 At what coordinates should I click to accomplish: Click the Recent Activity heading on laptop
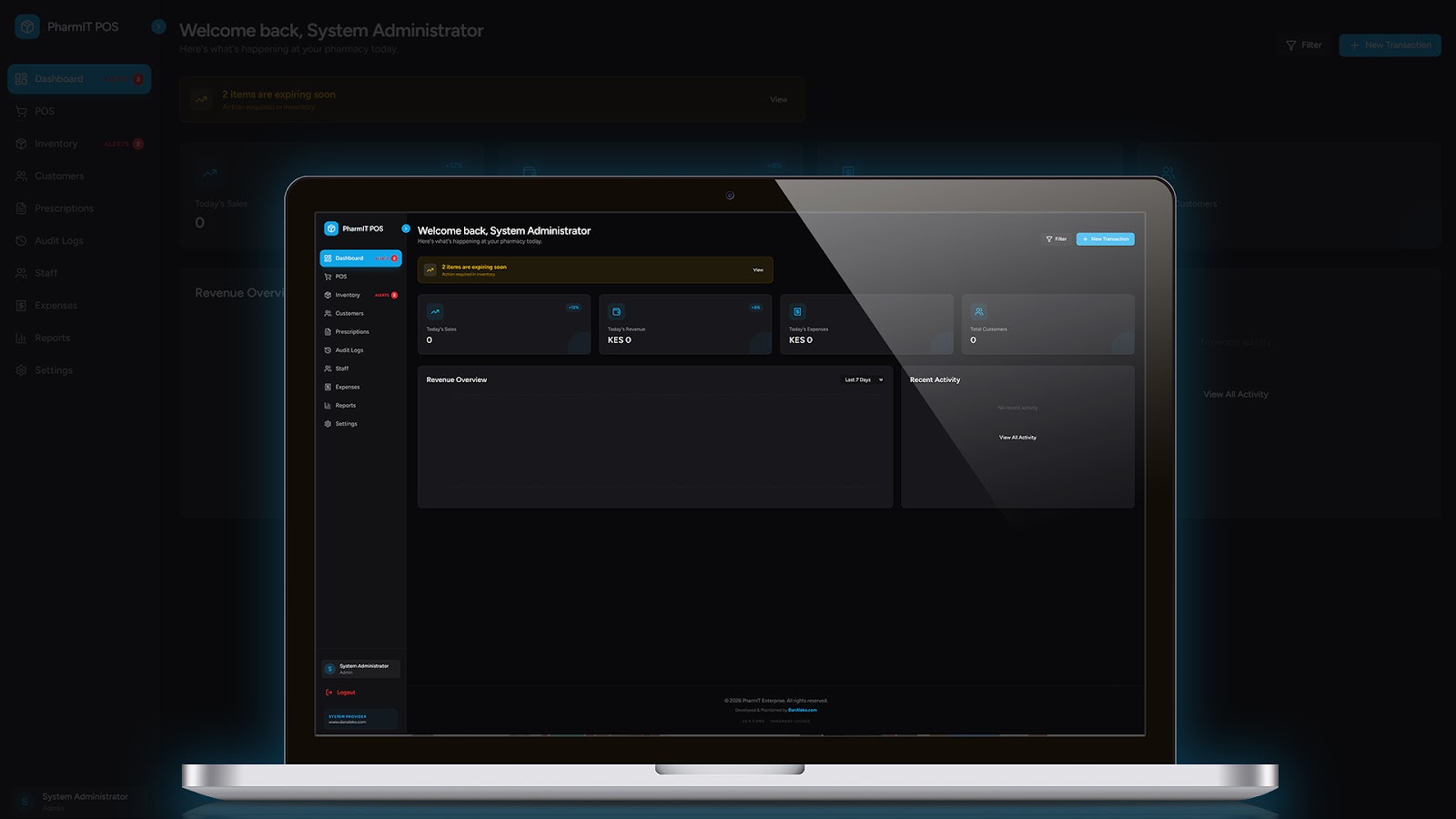click(x=935, y=379)
